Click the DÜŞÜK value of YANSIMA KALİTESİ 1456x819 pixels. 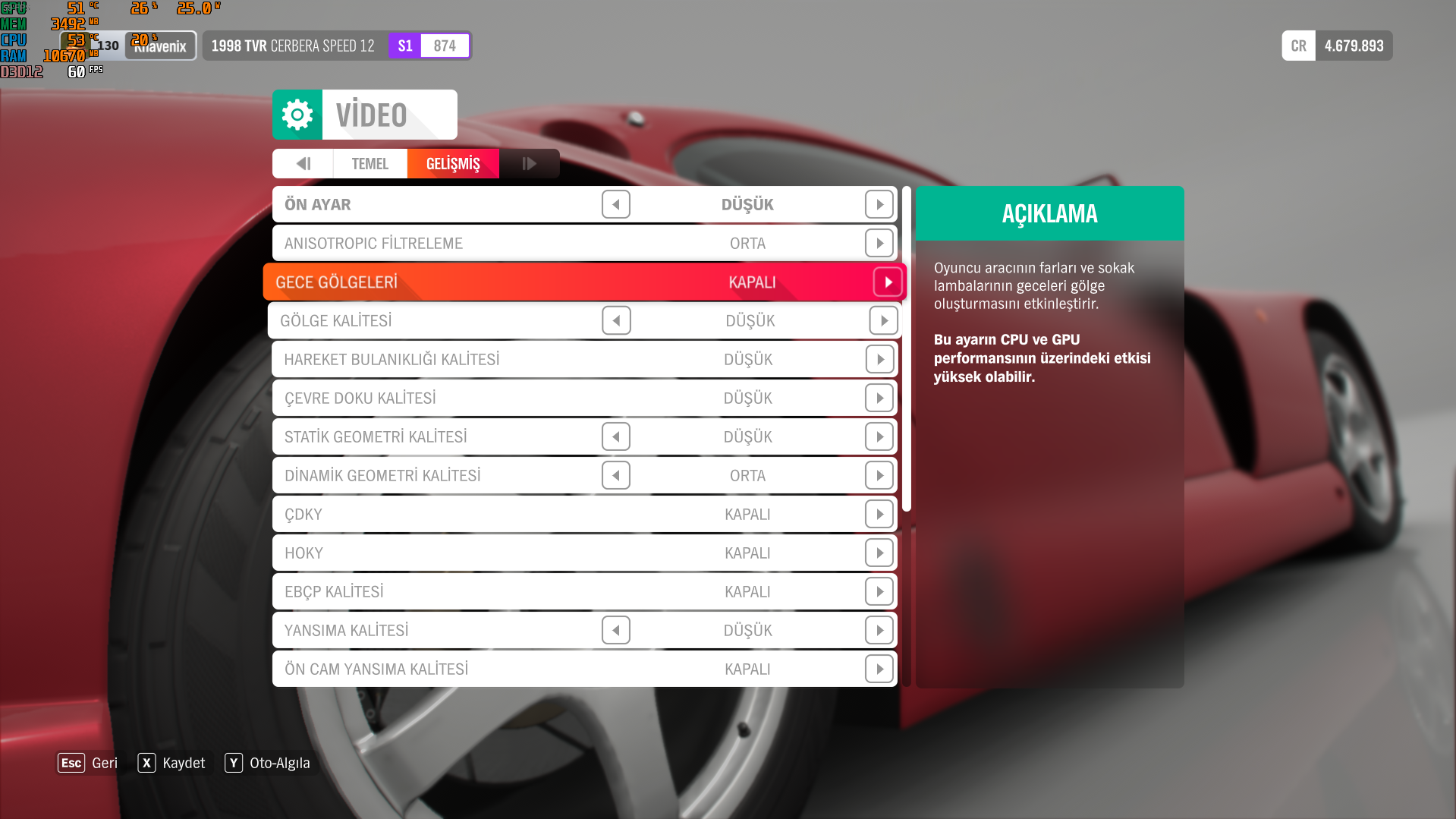(747, 630)
